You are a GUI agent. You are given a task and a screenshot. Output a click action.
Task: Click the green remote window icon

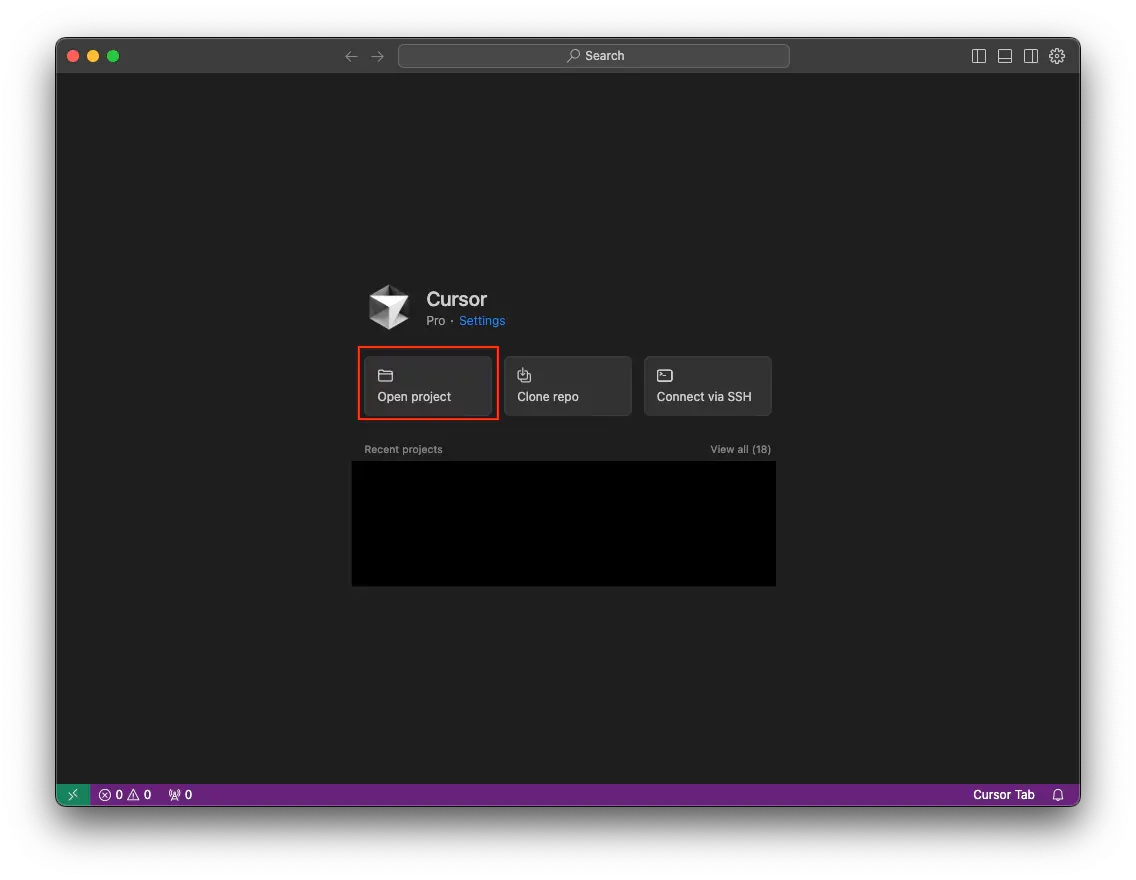73,795
